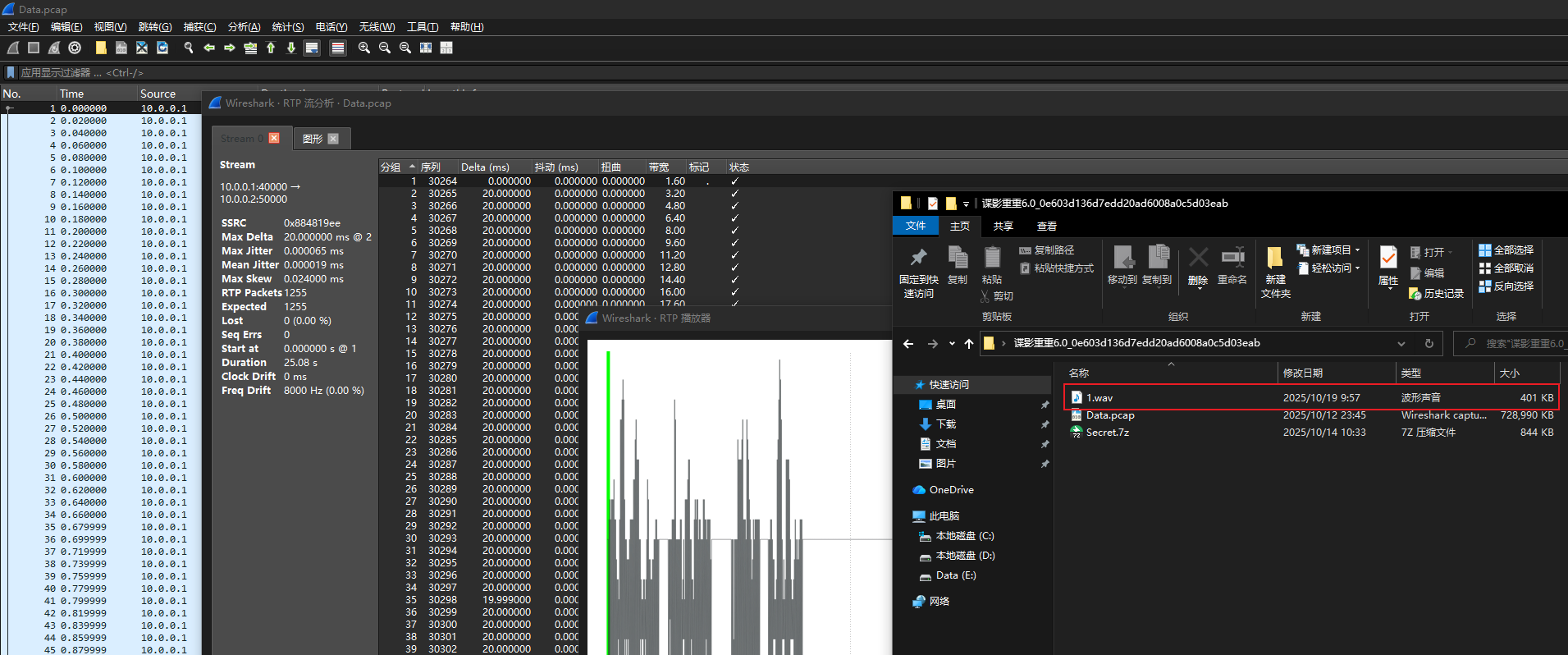Click the capture options gear icon
Image resolution: width=1568 pixels, height=655 pixels.
point(75,48)
